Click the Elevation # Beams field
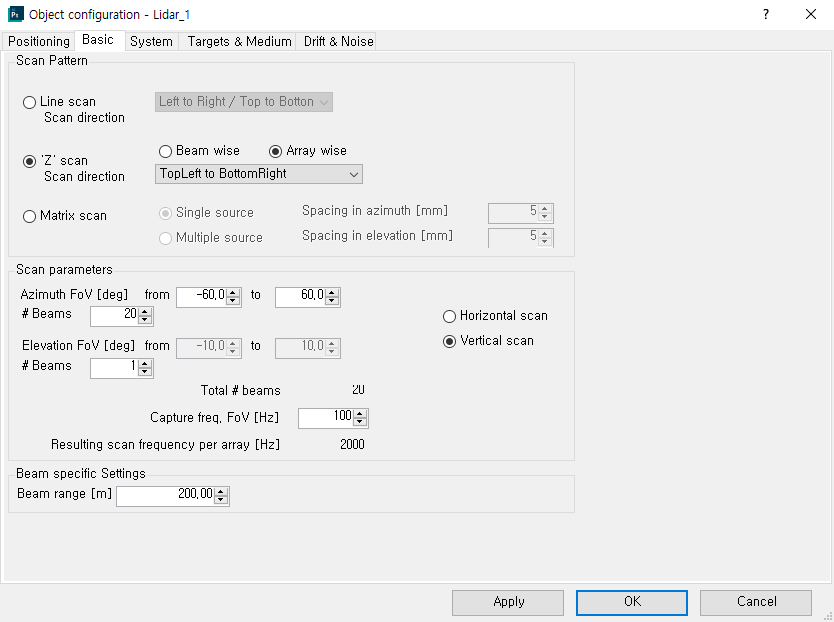This screenshot has width=834, height=622. coord(114,368)
